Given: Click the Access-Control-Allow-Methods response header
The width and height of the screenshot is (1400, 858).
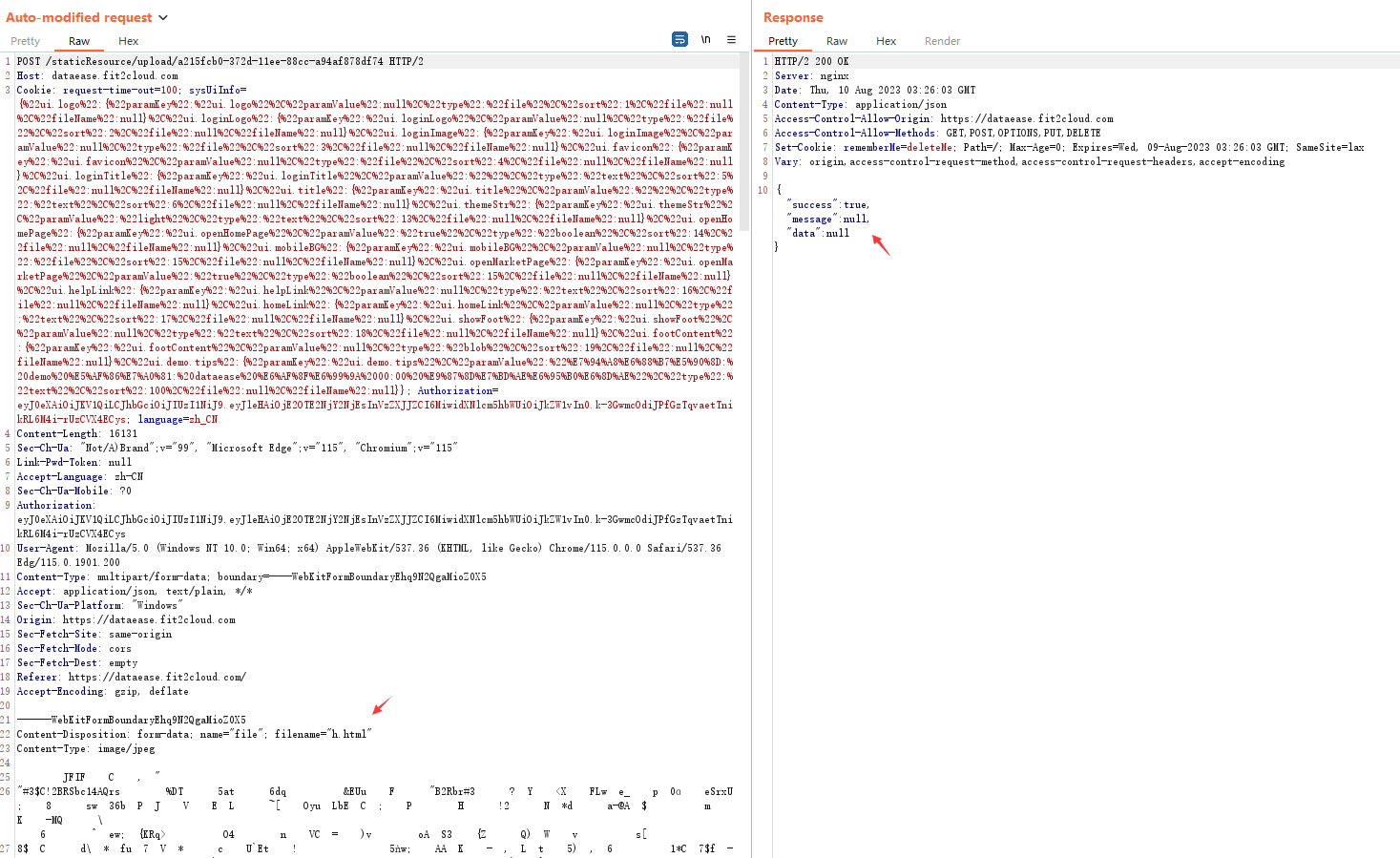Looking at the screenshot, I should click(938, 133).
